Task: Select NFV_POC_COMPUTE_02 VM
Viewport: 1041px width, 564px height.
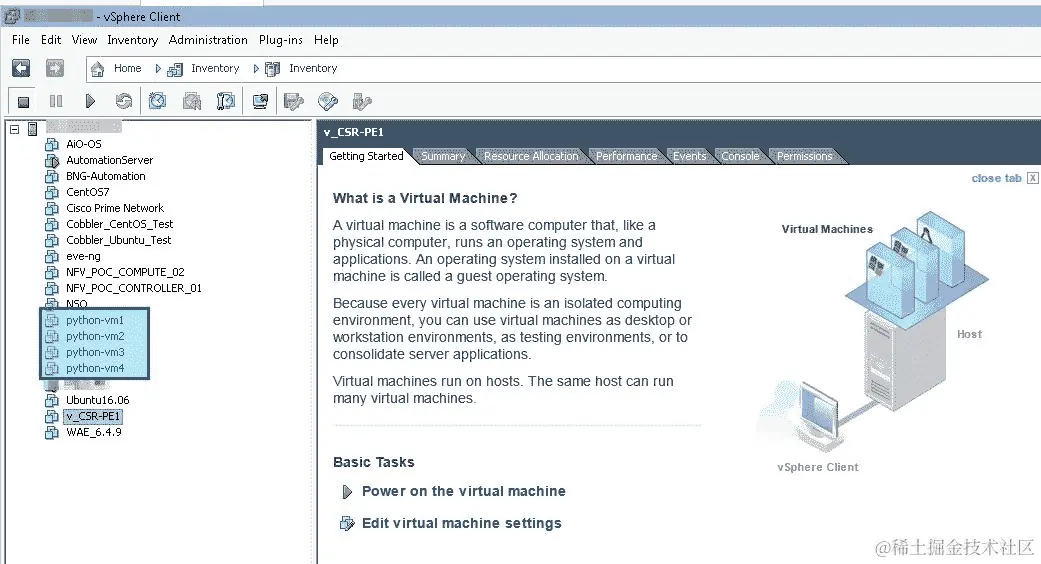Action: point(125,272)
